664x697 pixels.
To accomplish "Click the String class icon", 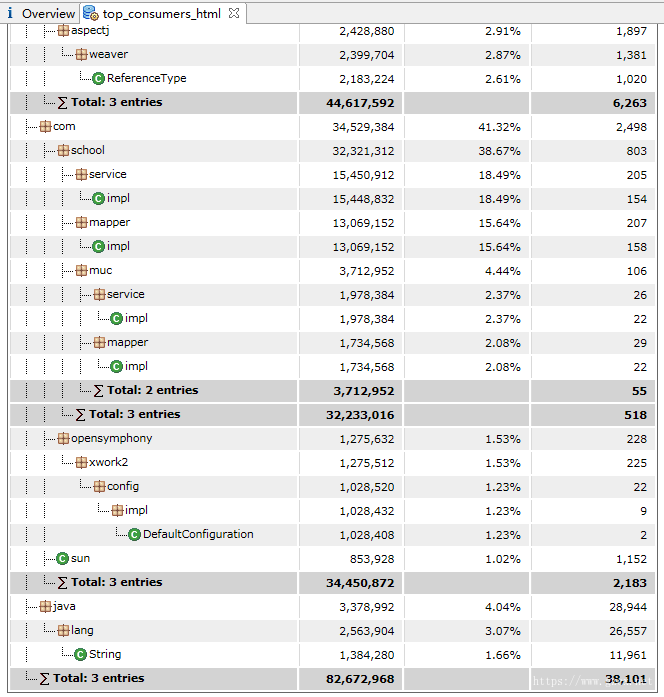I will (80, 655).
